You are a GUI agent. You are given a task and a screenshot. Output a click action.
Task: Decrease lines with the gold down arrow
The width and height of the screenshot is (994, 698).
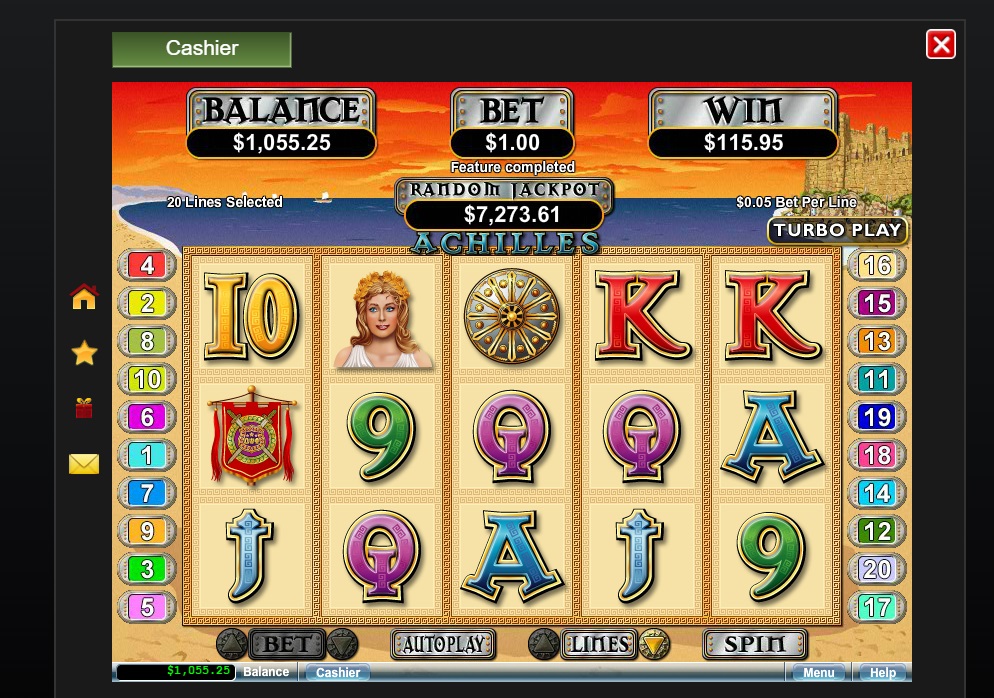(x=654, y=645)
